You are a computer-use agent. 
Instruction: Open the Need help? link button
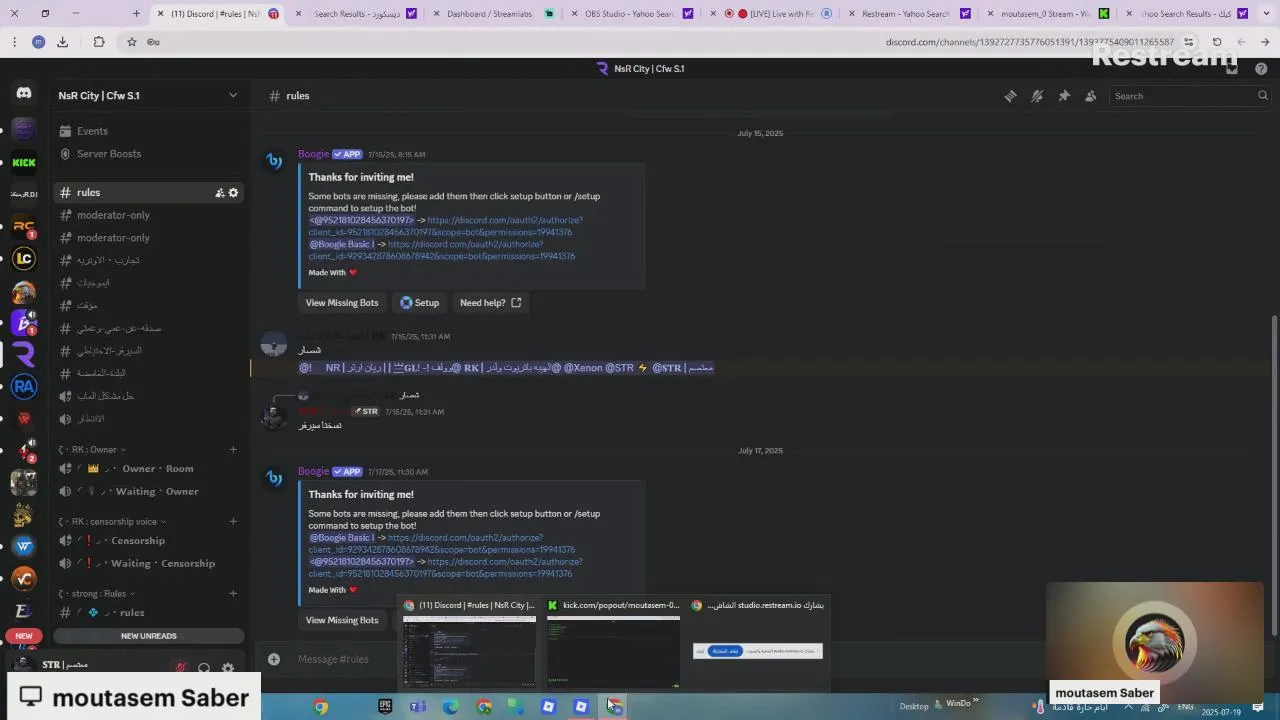tap(490, 303)
